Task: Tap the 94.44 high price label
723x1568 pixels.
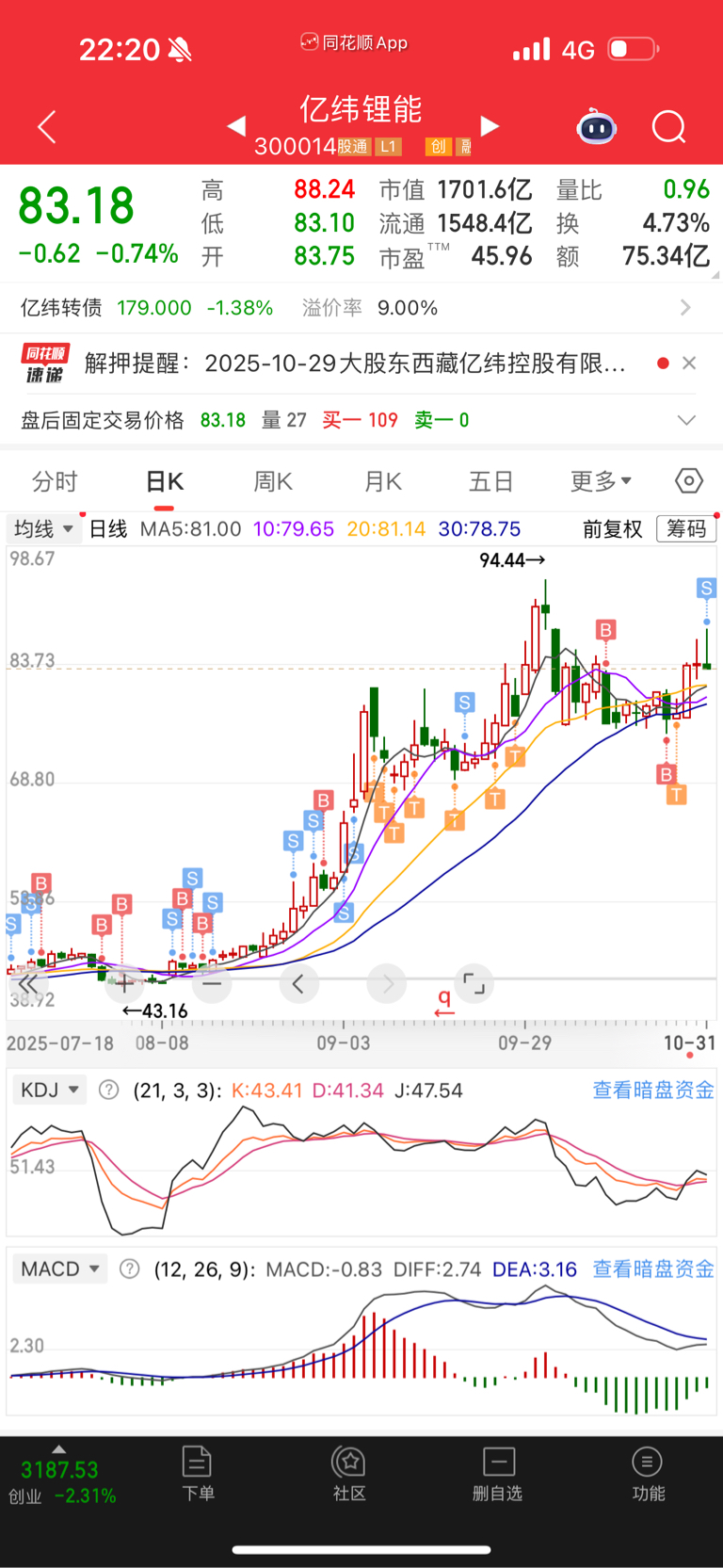Action: [x=512, y=560]
